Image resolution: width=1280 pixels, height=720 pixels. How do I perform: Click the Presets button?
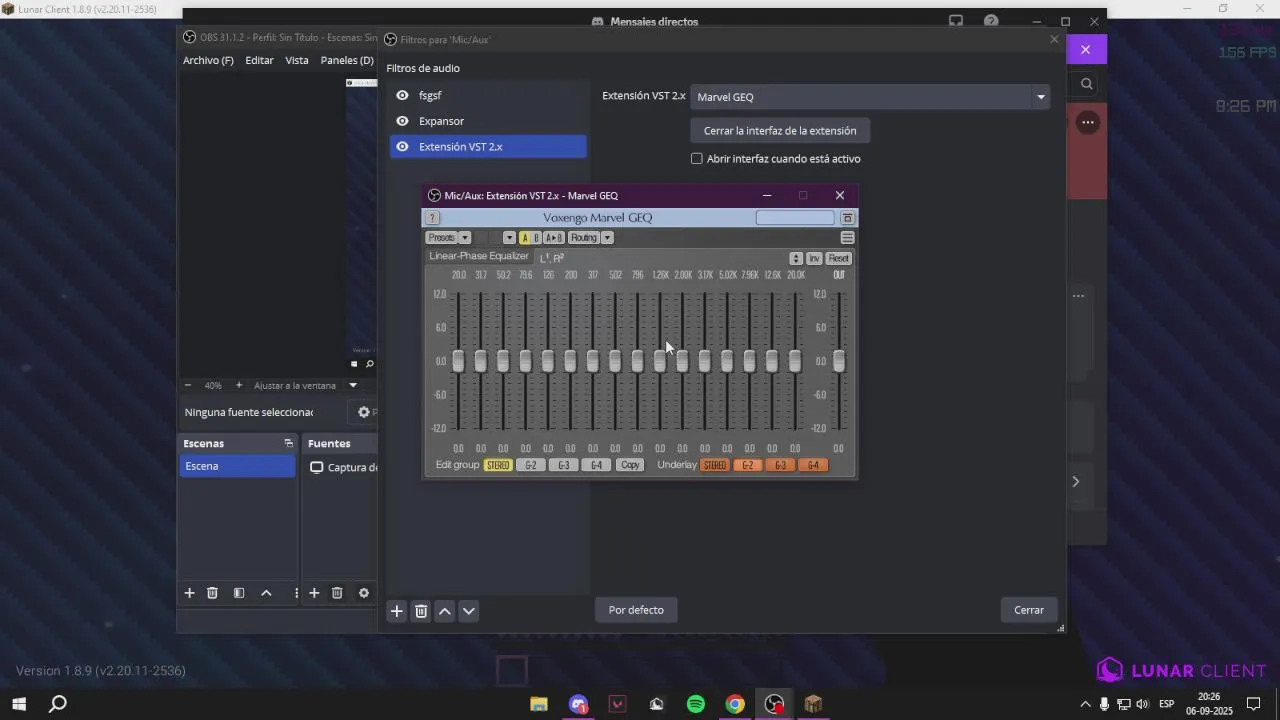coord(441,238)
